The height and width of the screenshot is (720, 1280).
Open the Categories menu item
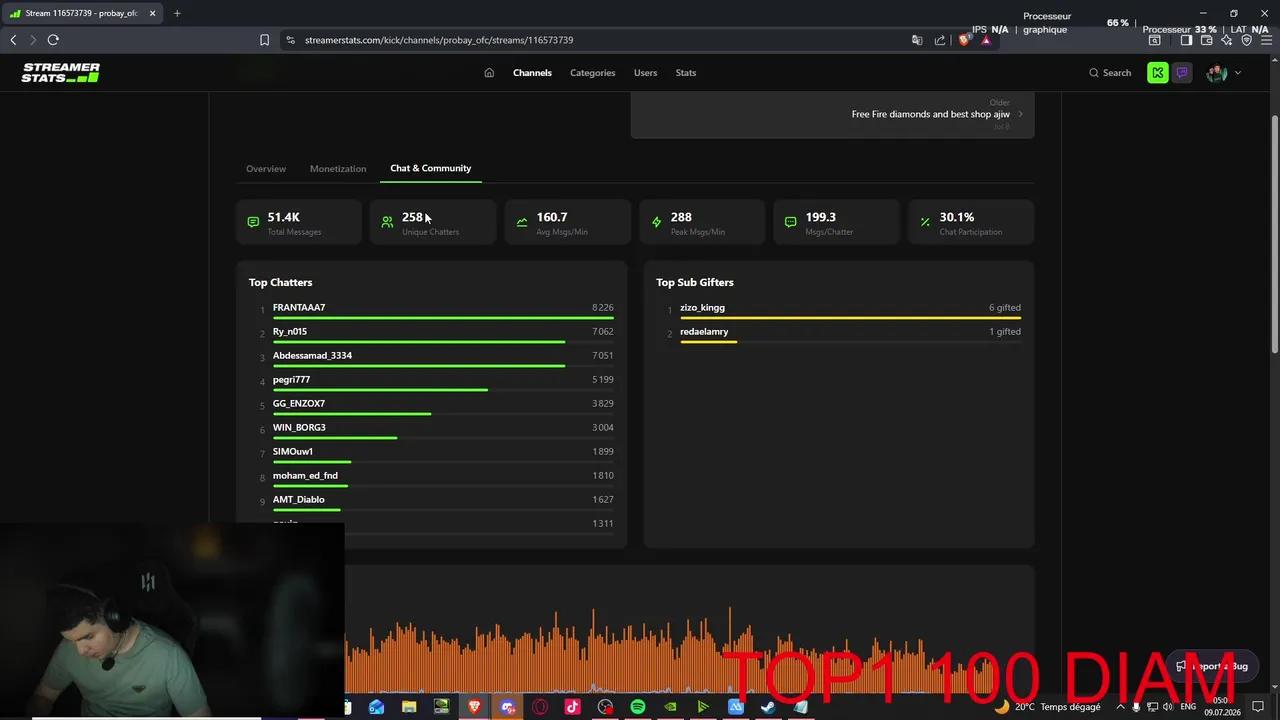click(593, 73)
